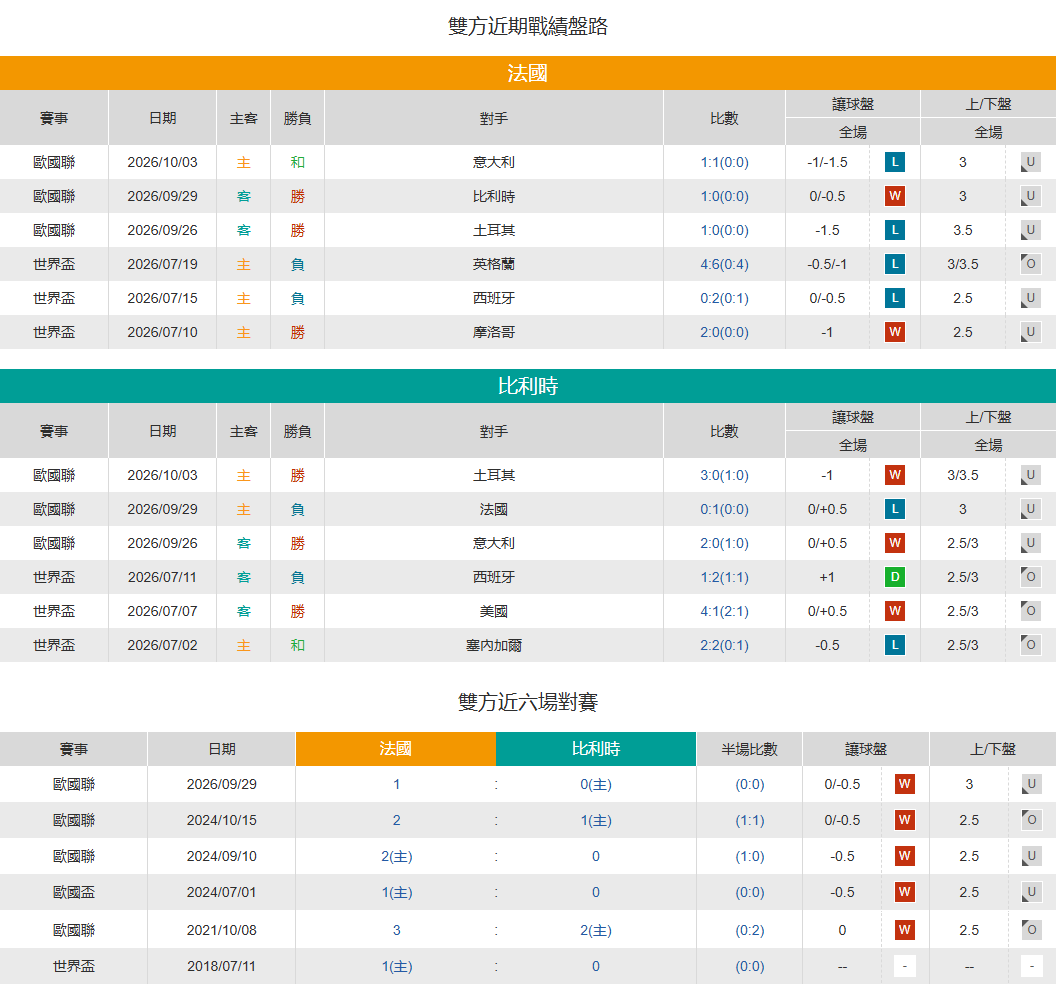
Task: Click the 2:2(0:1) score link
Action: coord(724,645)
